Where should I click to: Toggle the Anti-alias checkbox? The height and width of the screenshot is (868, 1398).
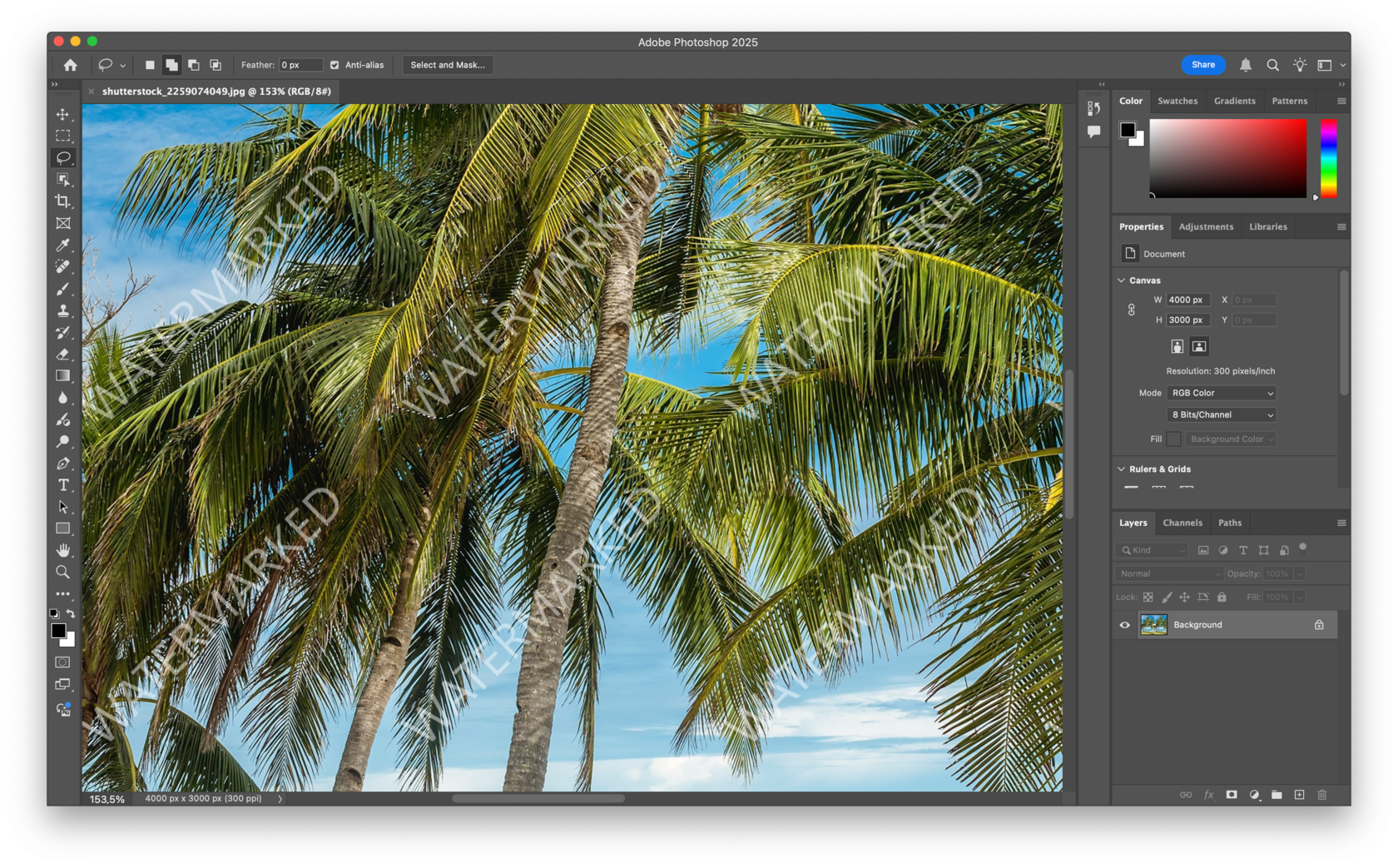[x=335, y=64]
